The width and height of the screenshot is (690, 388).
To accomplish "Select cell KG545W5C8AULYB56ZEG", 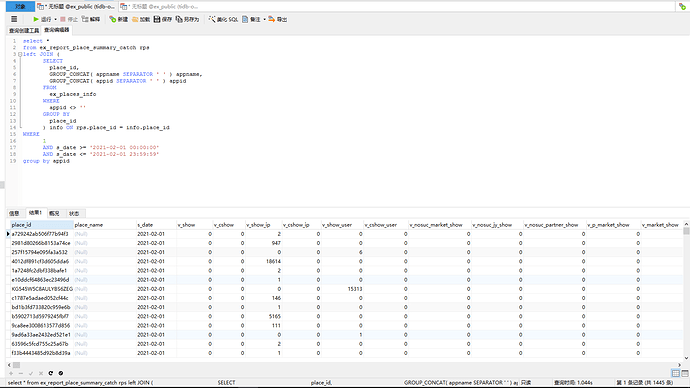I will point(42,289).
